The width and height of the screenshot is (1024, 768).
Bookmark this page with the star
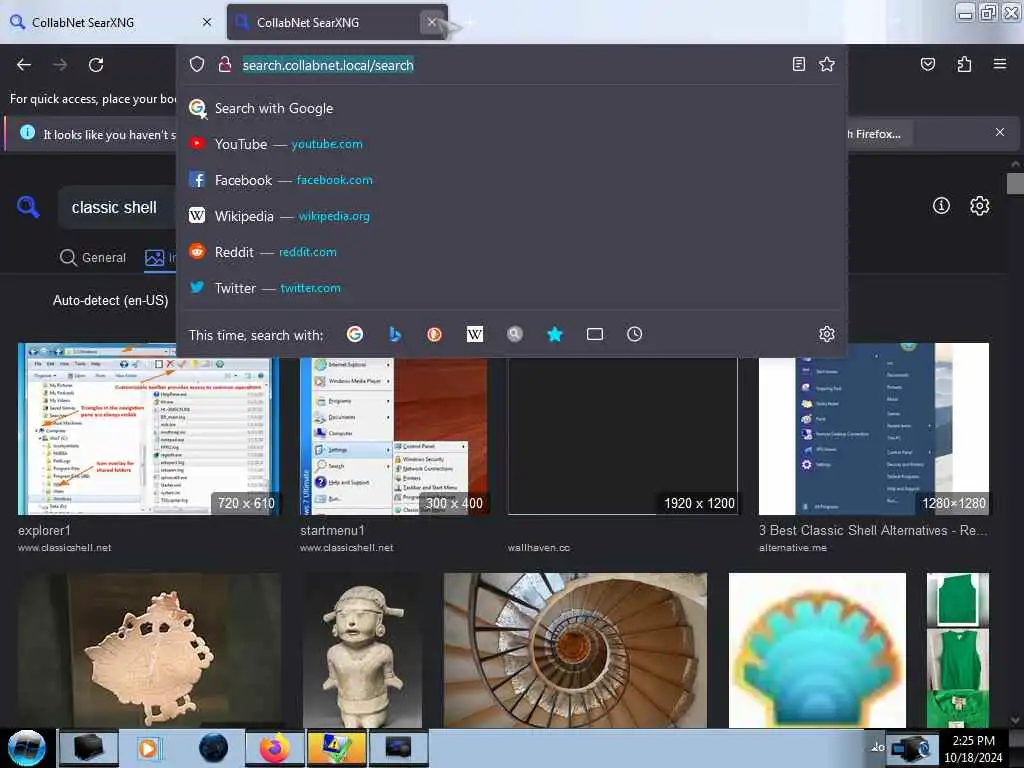click(827, 64)
